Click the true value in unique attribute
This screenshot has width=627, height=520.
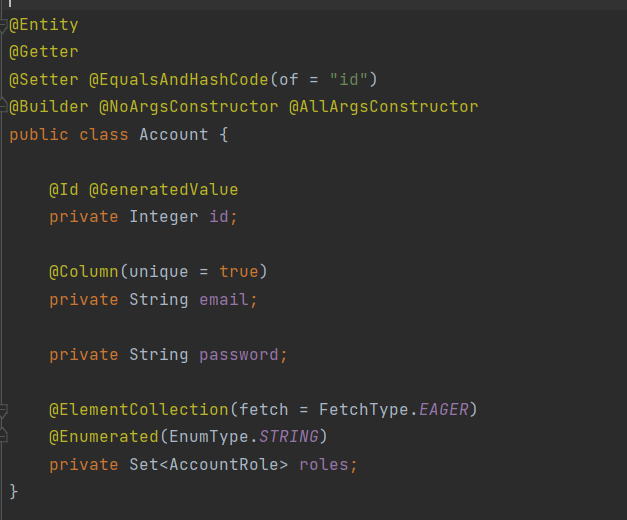click(x=239, y=272)
